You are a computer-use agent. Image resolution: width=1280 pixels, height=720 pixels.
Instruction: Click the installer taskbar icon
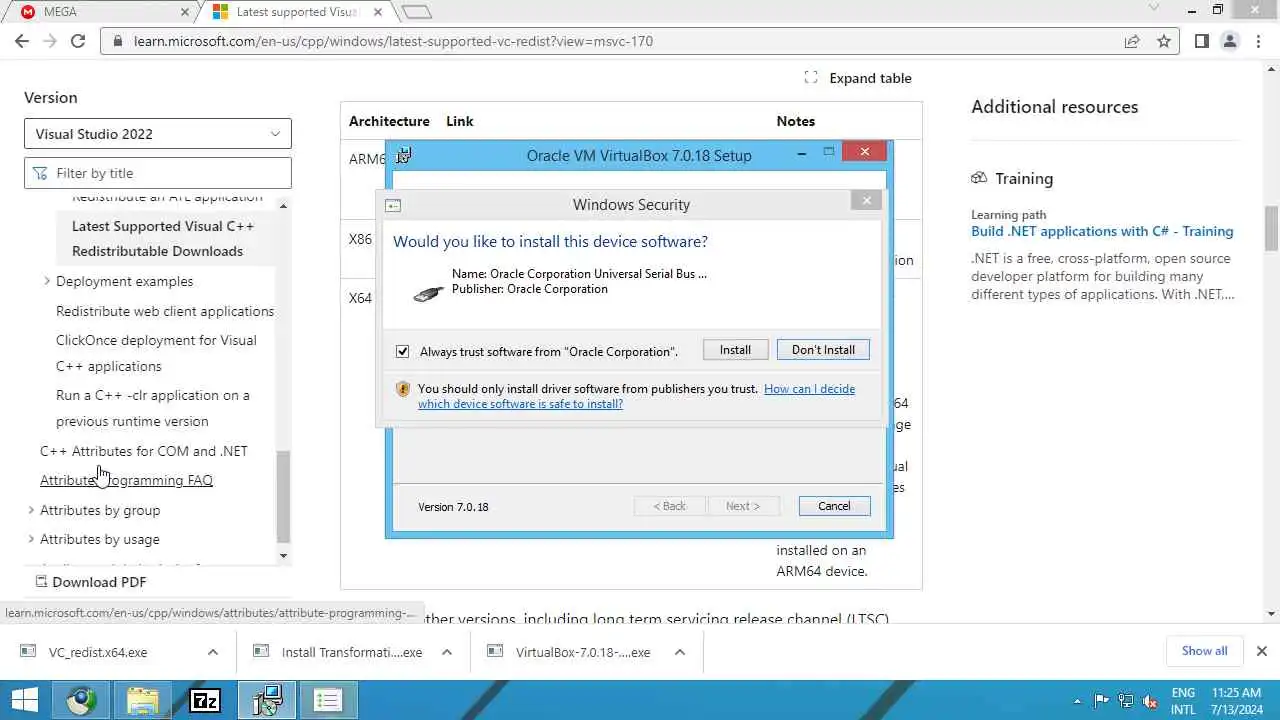tap(267, 700)
